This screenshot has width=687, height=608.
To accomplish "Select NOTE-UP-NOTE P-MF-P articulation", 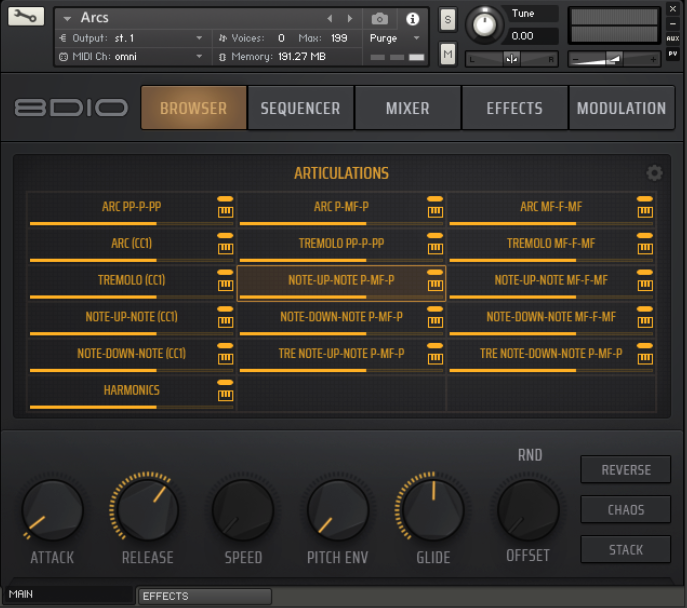I will tap(341, 283).
